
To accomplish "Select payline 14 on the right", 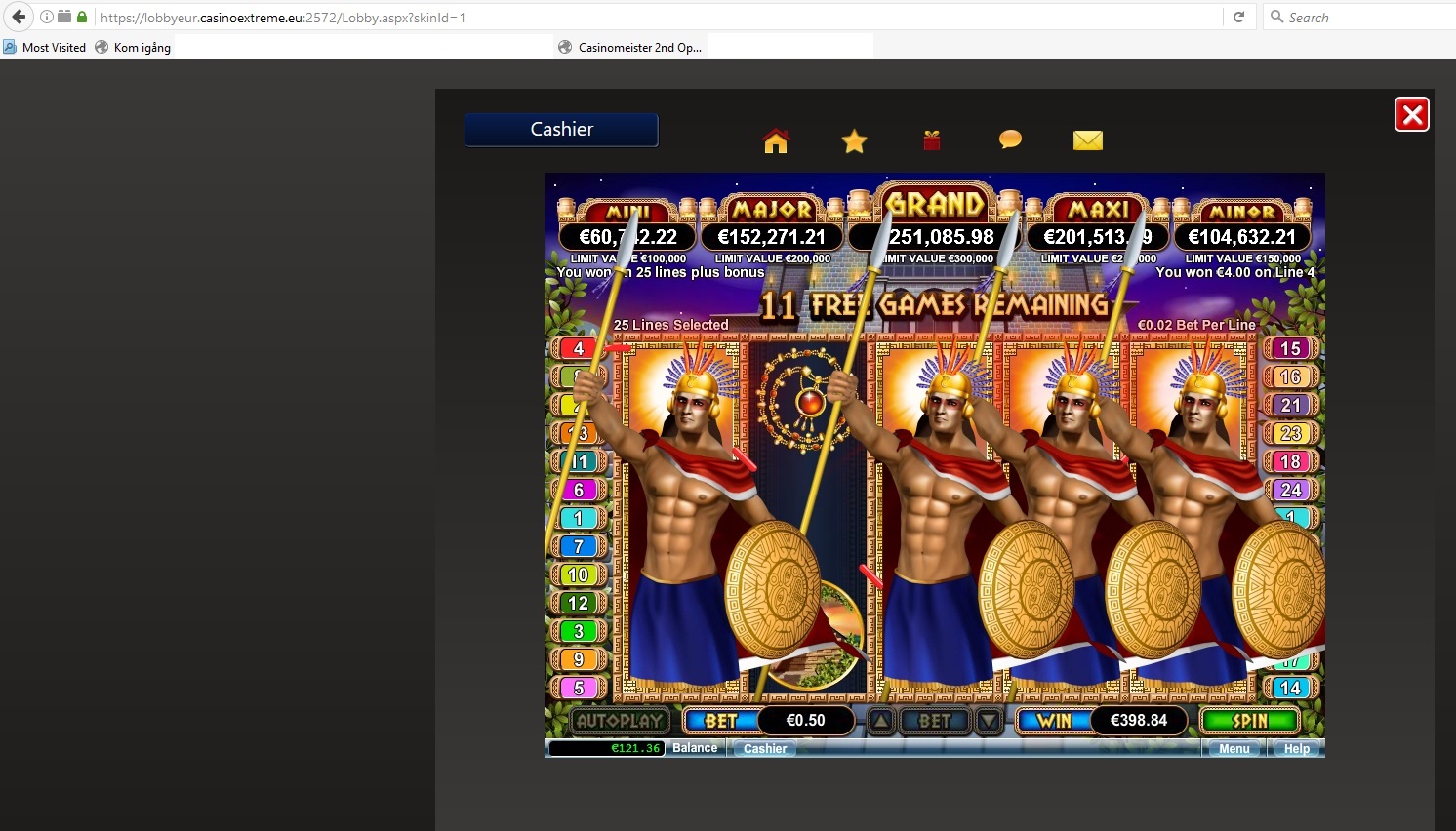I will pyautogui.click(x=1290, y=688).
